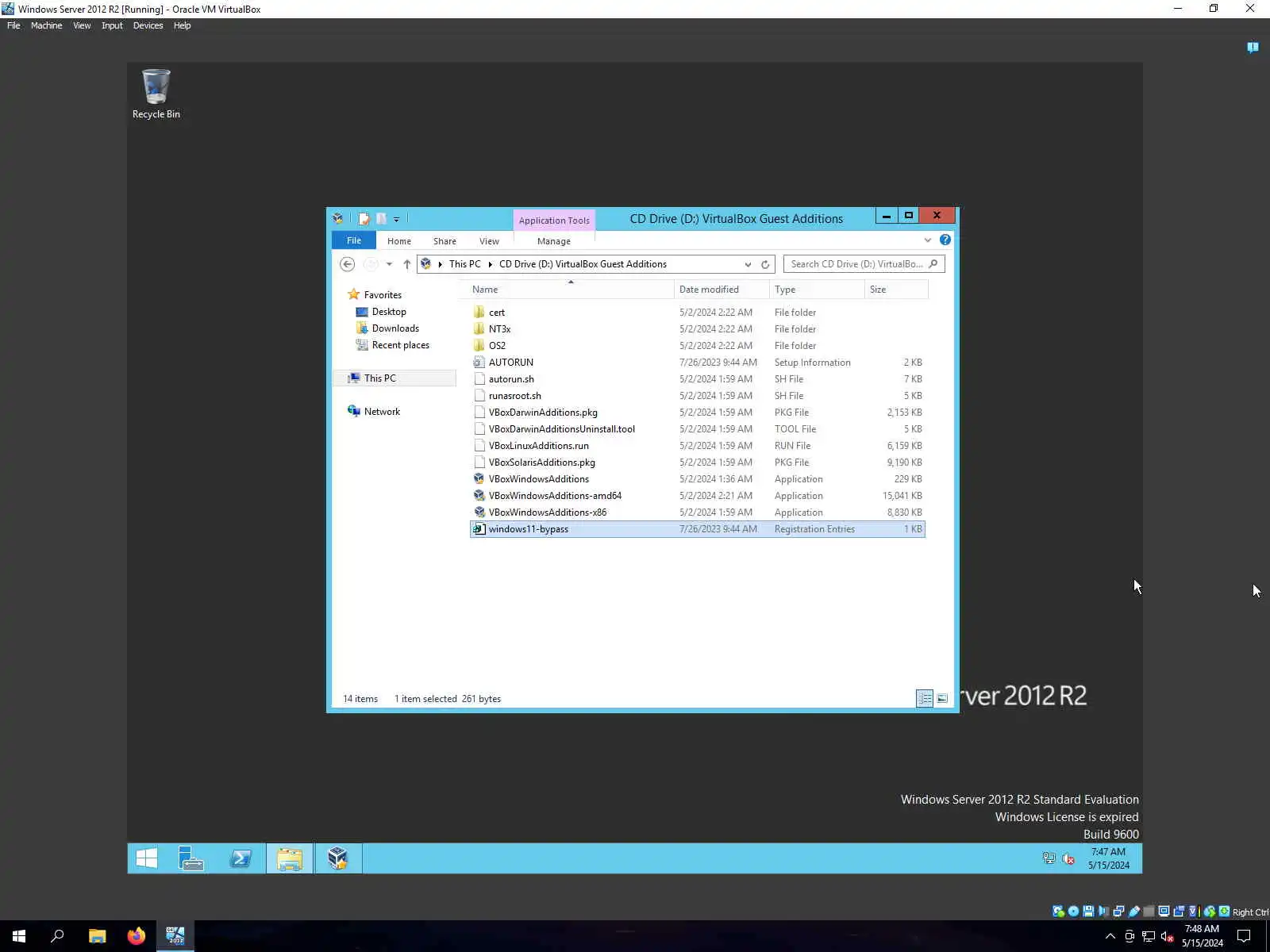Switch to the Home ribbon tab
The image size is (1270, 952).
pos(399,241)
